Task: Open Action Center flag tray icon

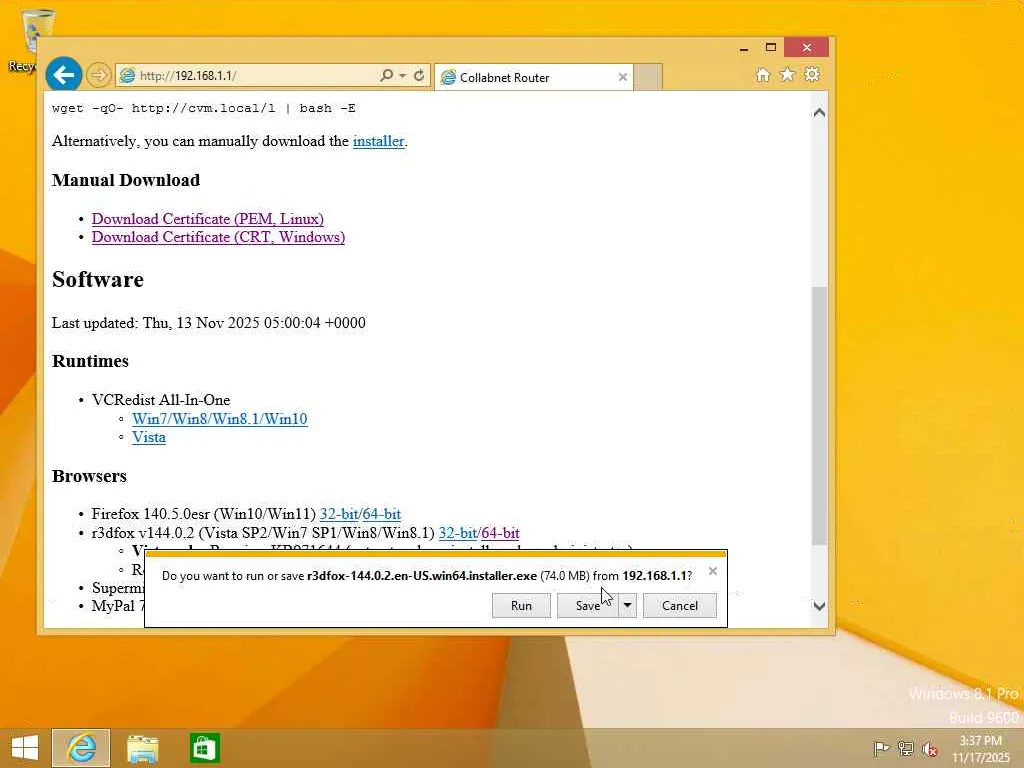Action: point(880,748)
